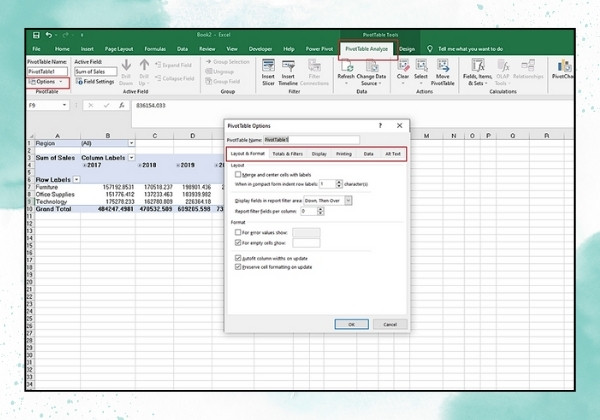
Task: Click Expand Field icon
Action: pos(158,65)
